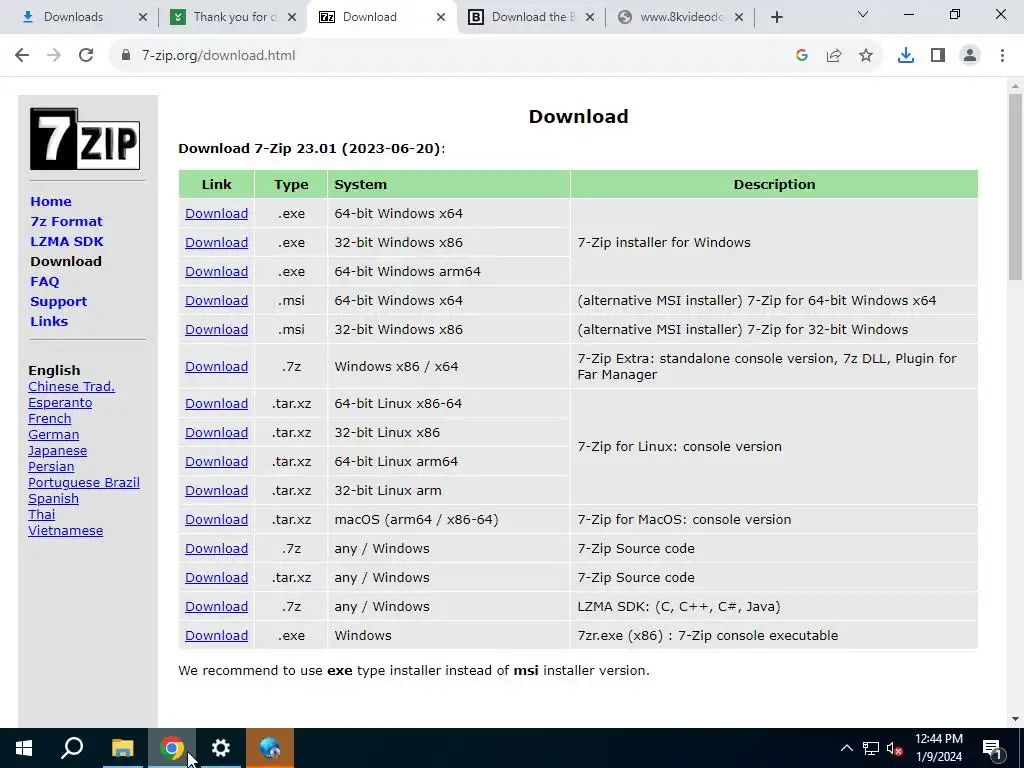Viewport: 1024px width, 768px height.
Task: Switch language to Portuguese Brazil
Action: (84, 483)
